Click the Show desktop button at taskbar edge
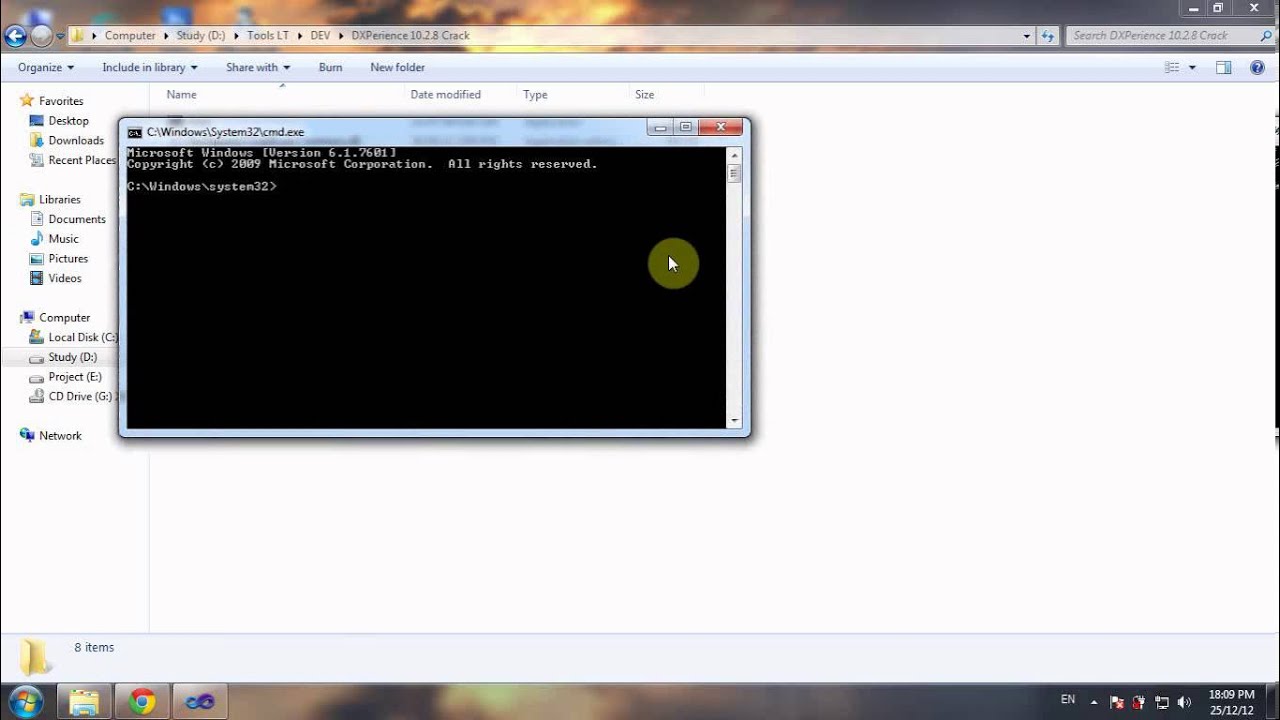The image size is (1280, 720). [x=1272, y=702]
